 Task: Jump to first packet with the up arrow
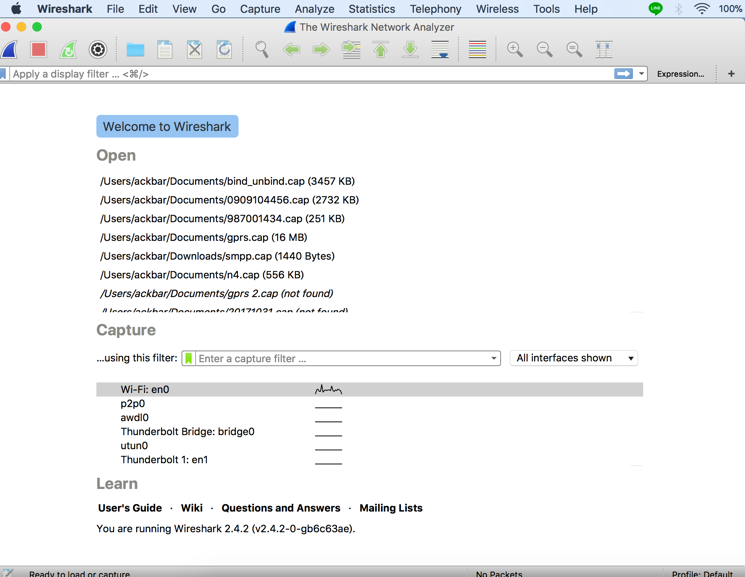[x=381, y=49]
